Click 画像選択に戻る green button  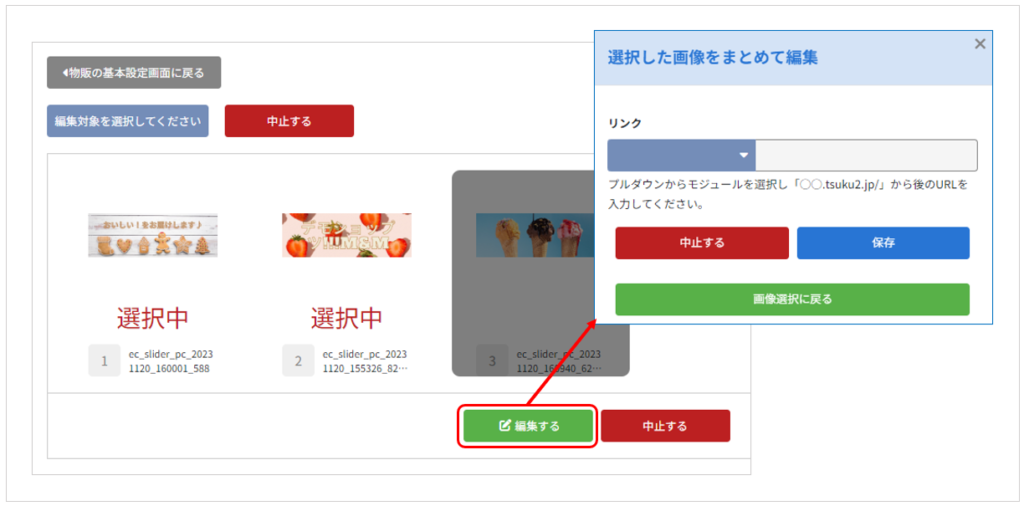(792, 300)
